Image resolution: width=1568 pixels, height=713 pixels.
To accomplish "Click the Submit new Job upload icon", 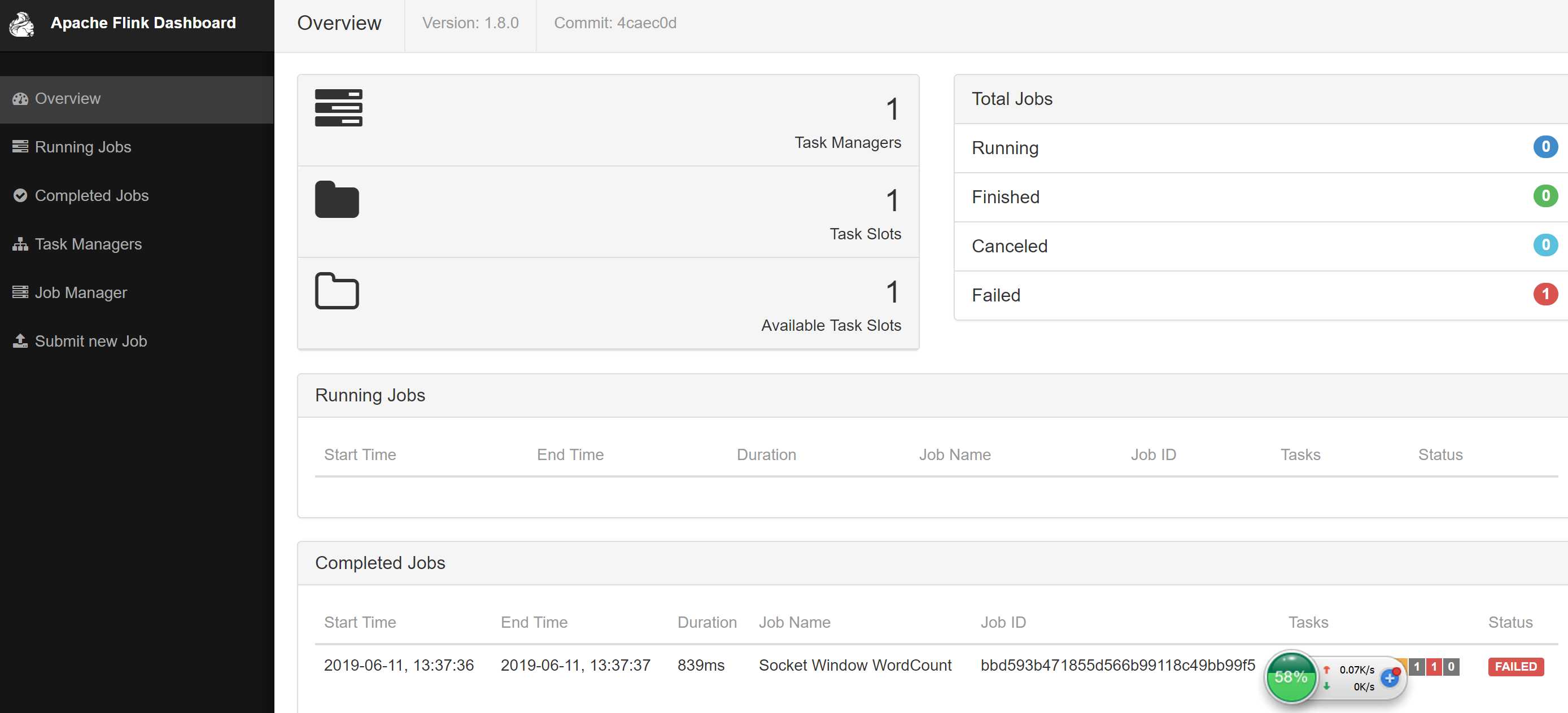I will [20, 340].
